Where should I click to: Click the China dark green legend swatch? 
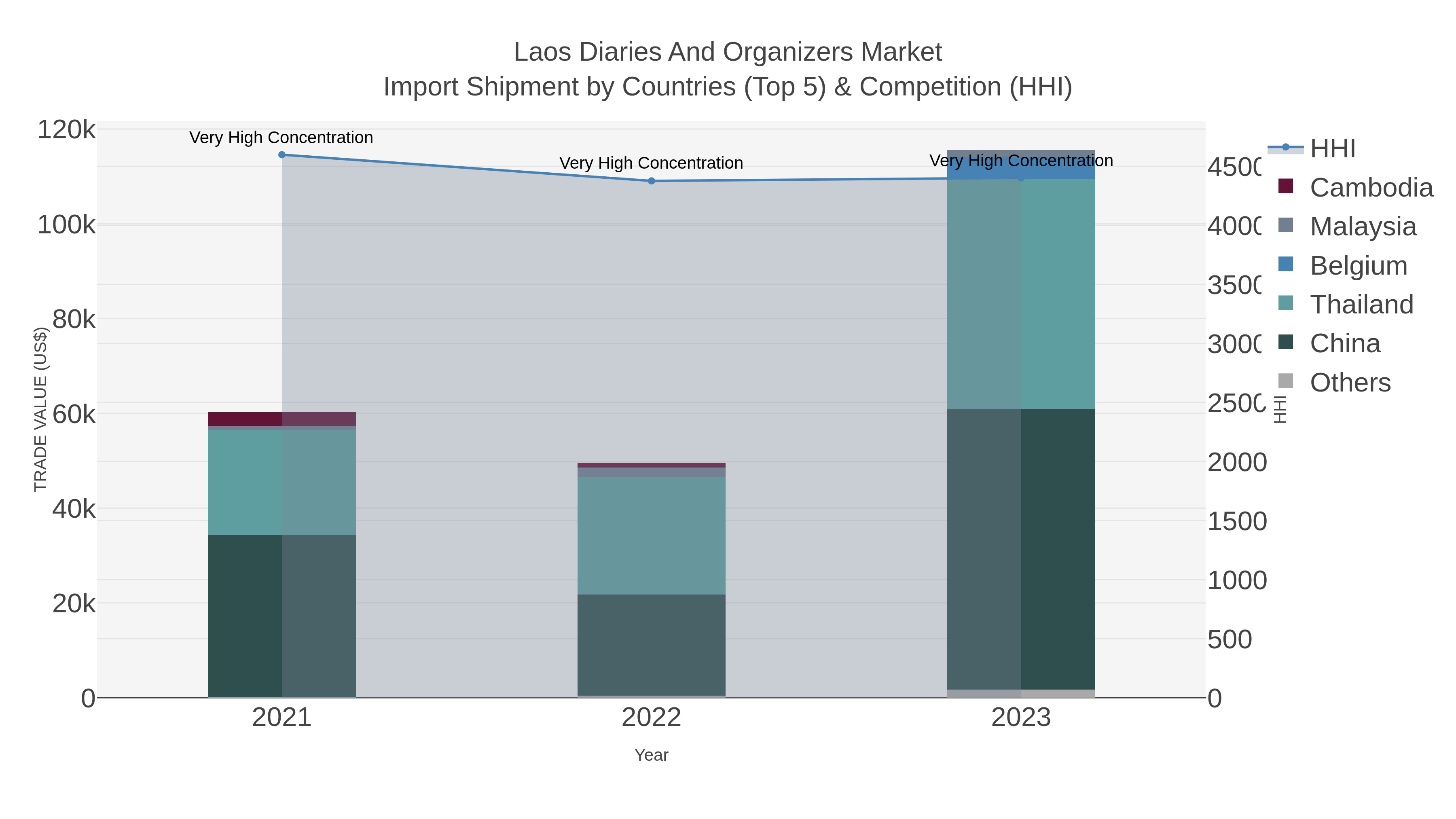(1285, 342)
